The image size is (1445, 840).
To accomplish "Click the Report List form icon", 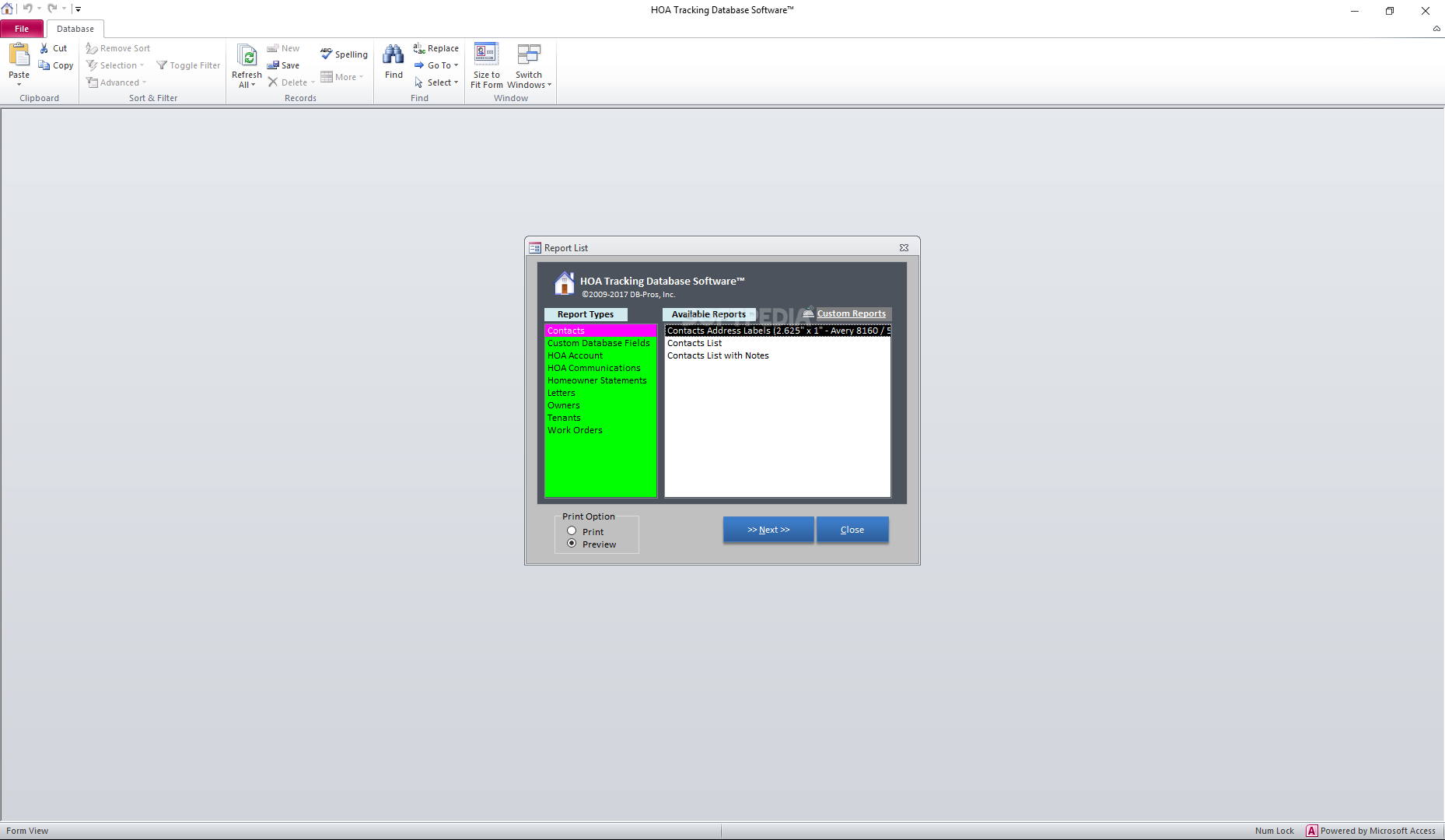I will (535, 248).
